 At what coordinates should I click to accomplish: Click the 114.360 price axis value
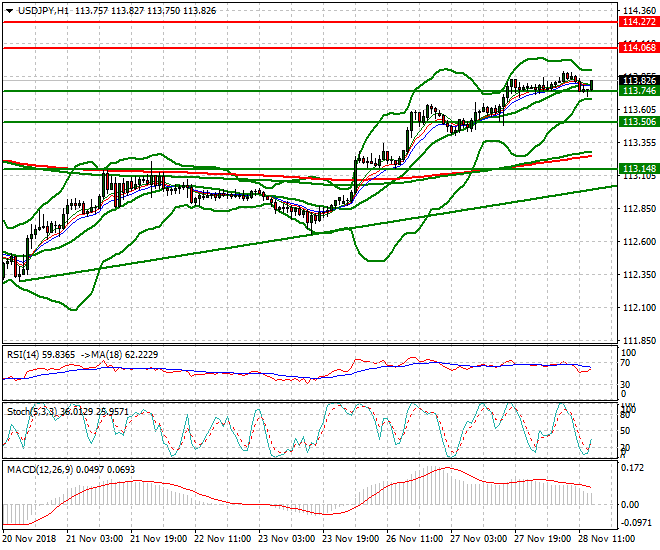pos(639,11)
